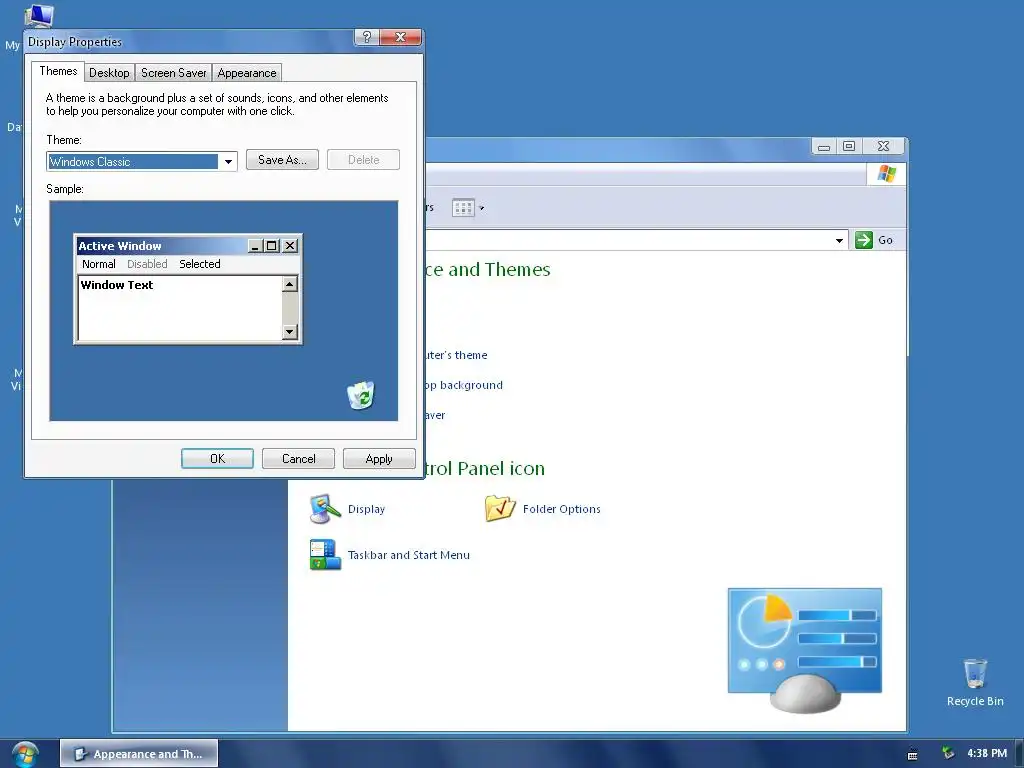Close the Display Properties dialog

coord(400,37)
